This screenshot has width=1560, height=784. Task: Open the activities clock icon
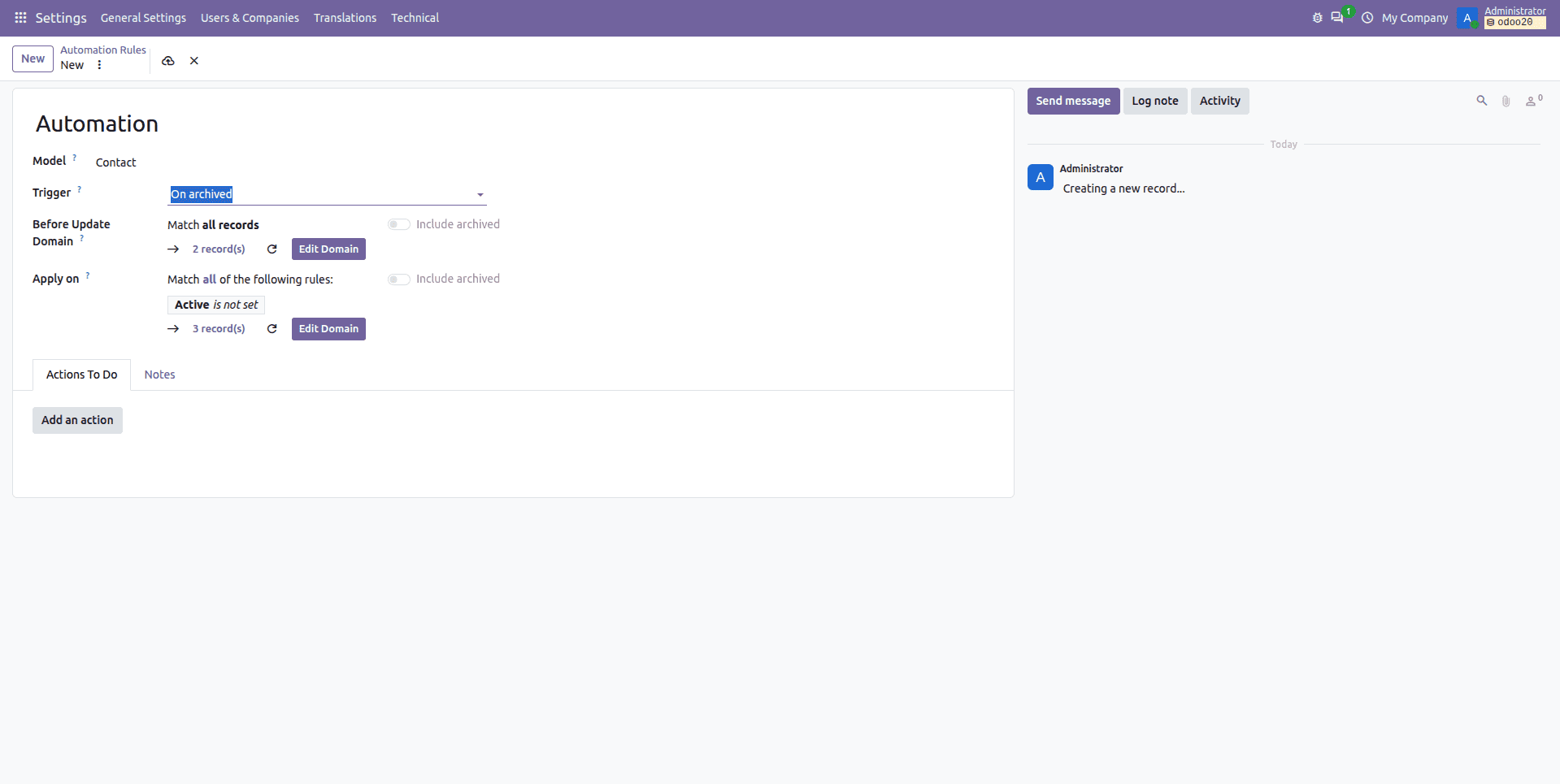pos(1367,18)
